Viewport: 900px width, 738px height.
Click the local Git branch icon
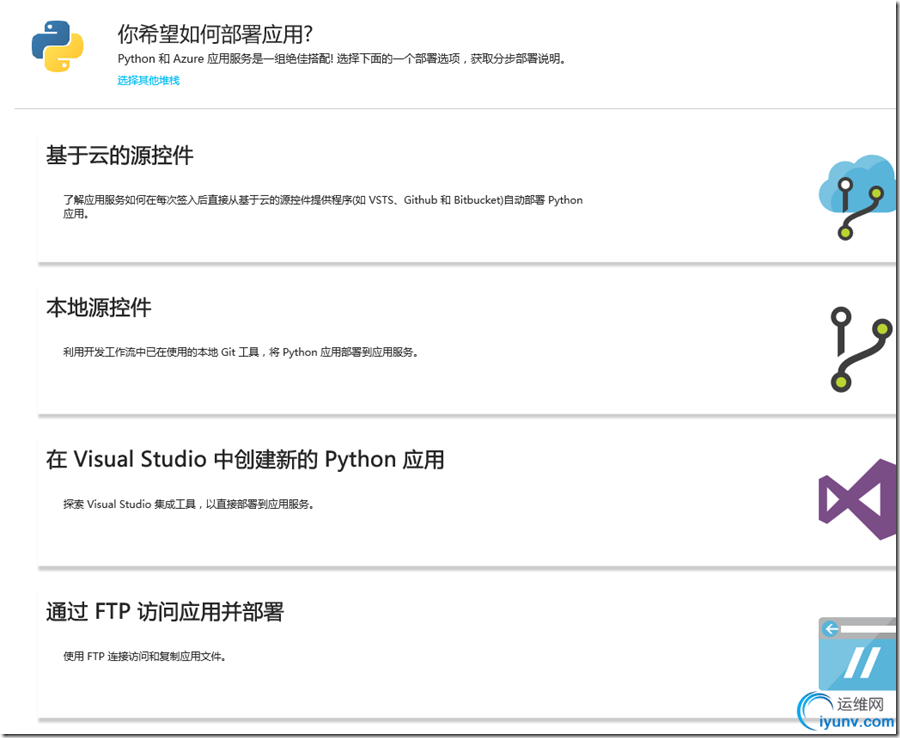pyautogui.click(x=861, y=350)
